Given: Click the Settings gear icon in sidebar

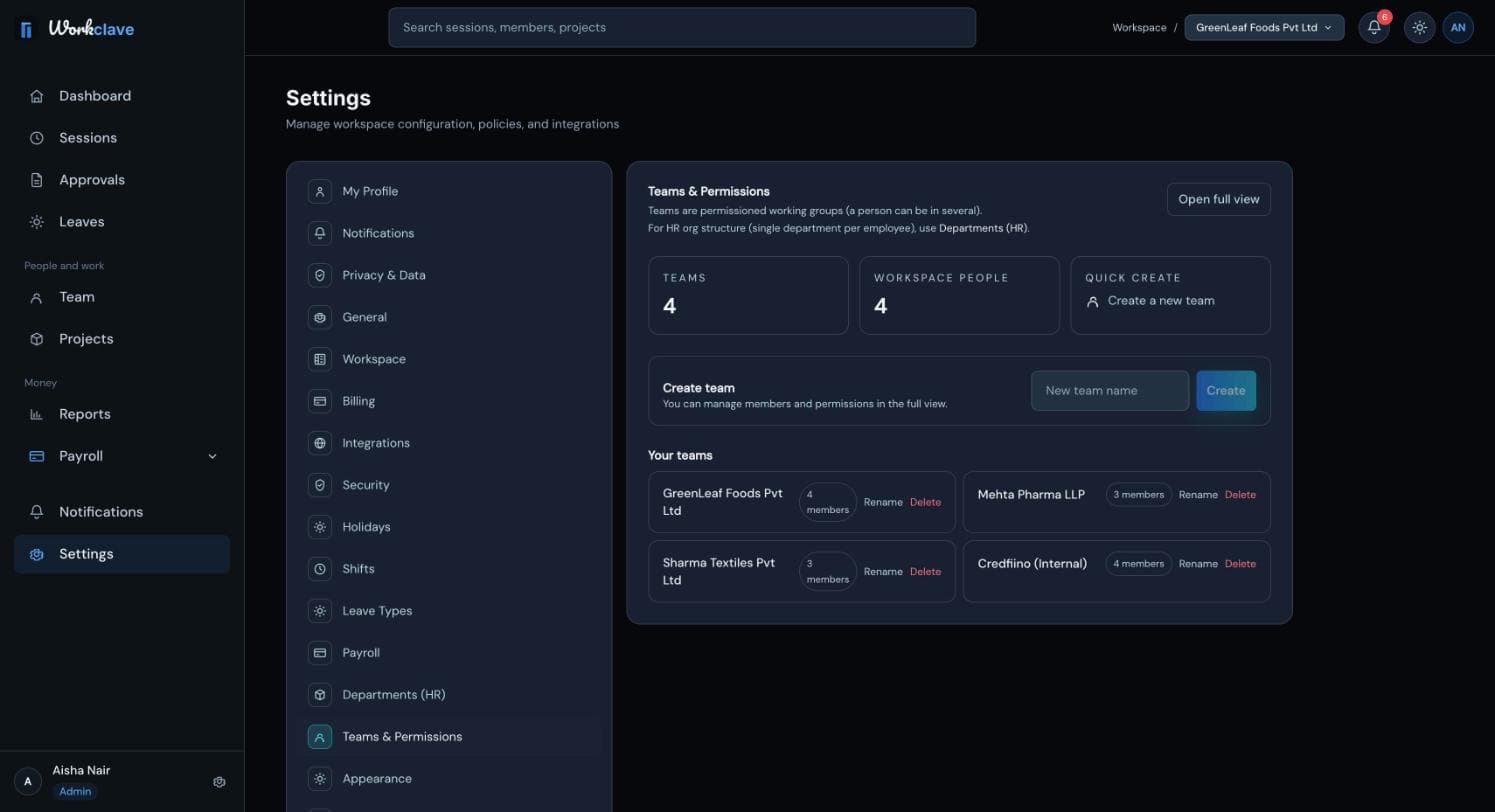Looking at the screenshot, I should 37,554.
